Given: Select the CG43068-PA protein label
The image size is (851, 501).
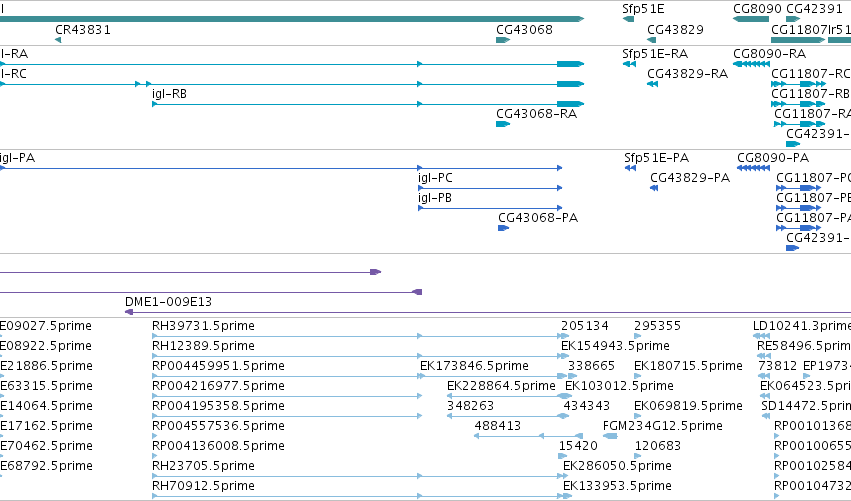Looking at the screenshot, I should (538, 218).
